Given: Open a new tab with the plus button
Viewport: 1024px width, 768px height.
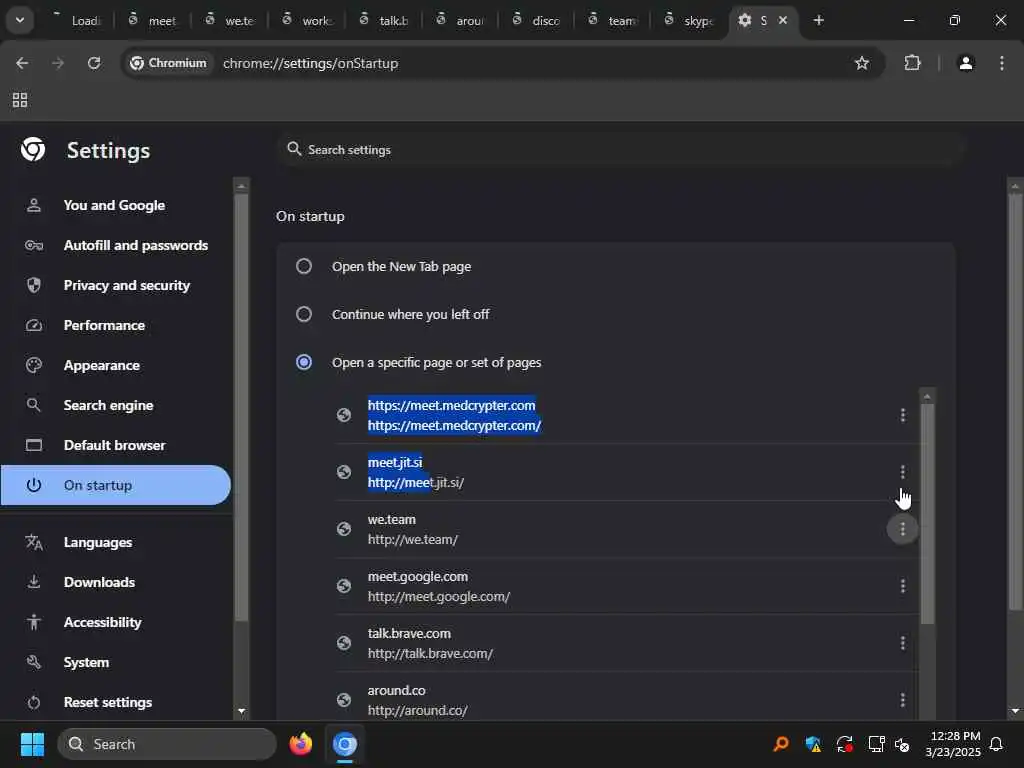Looking at the screenshot, I should point(818,20).
